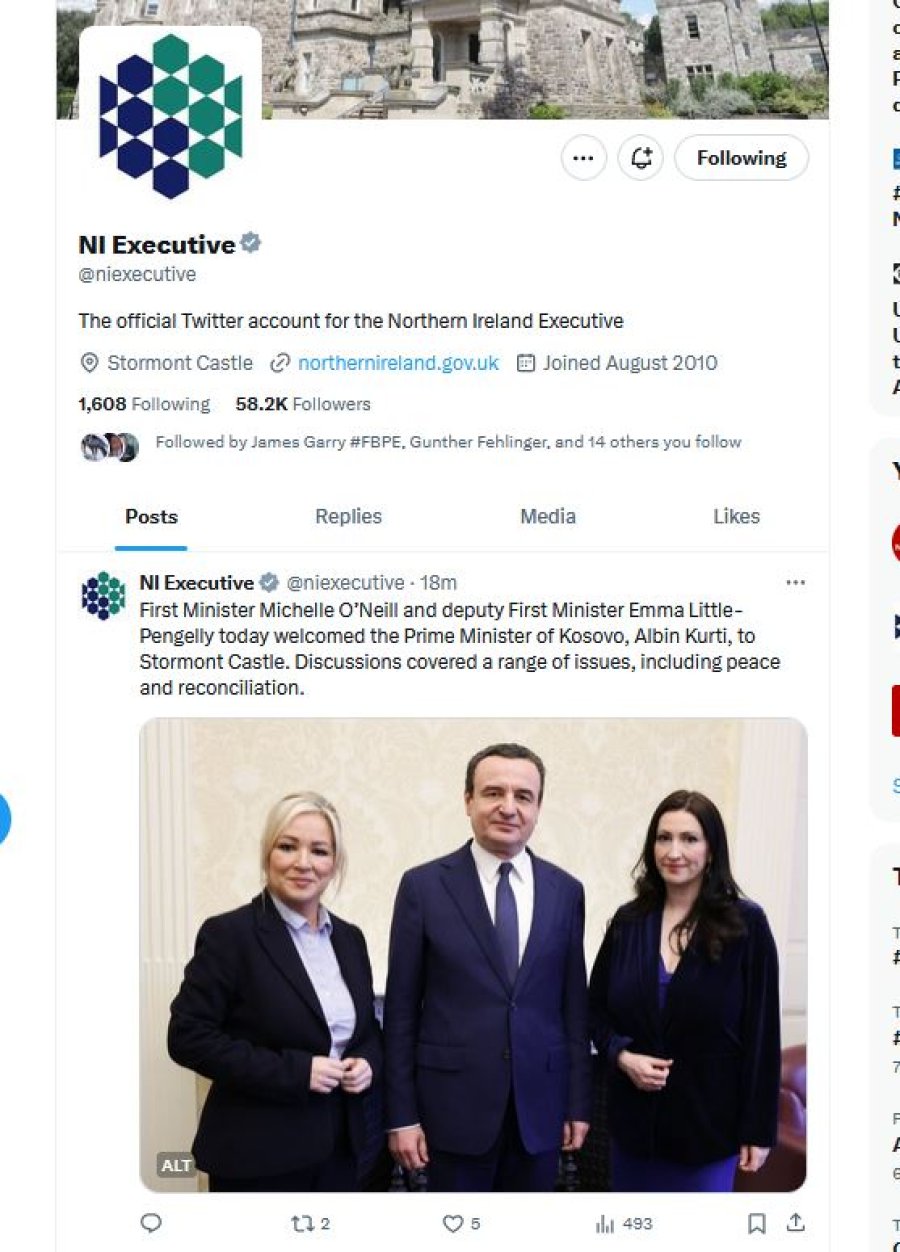Toggle post notifications bell for NI Executive

point(641,158)
